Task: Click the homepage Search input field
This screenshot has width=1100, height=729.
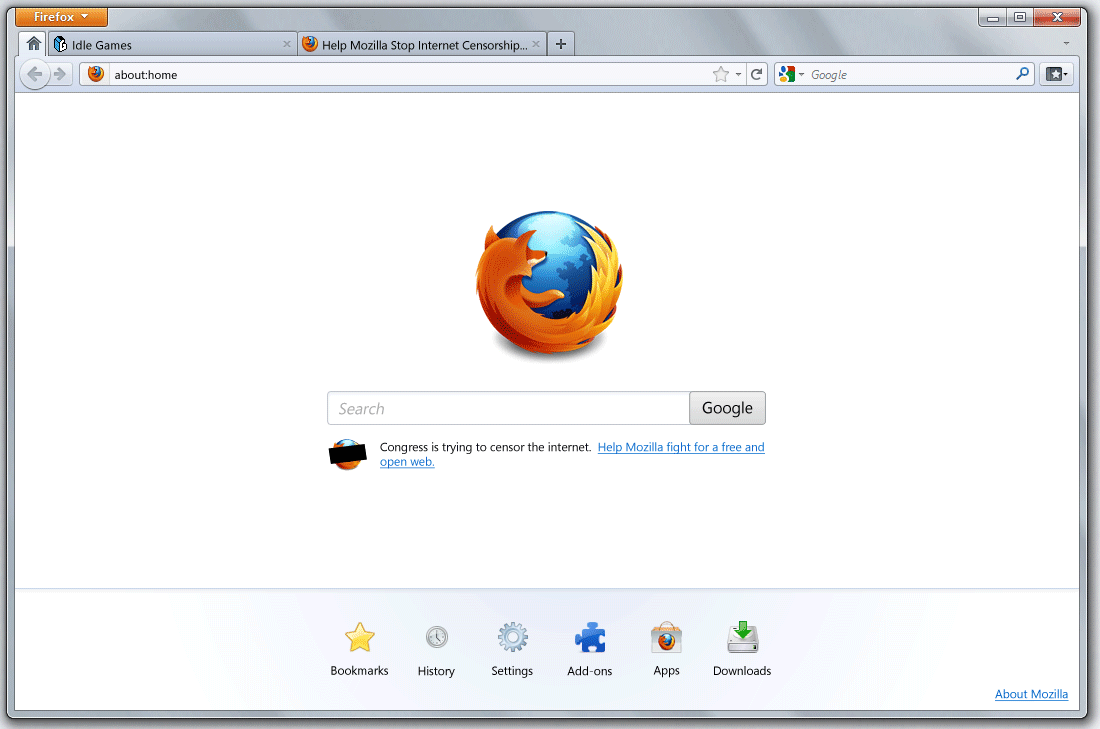Action: point(508,408)
